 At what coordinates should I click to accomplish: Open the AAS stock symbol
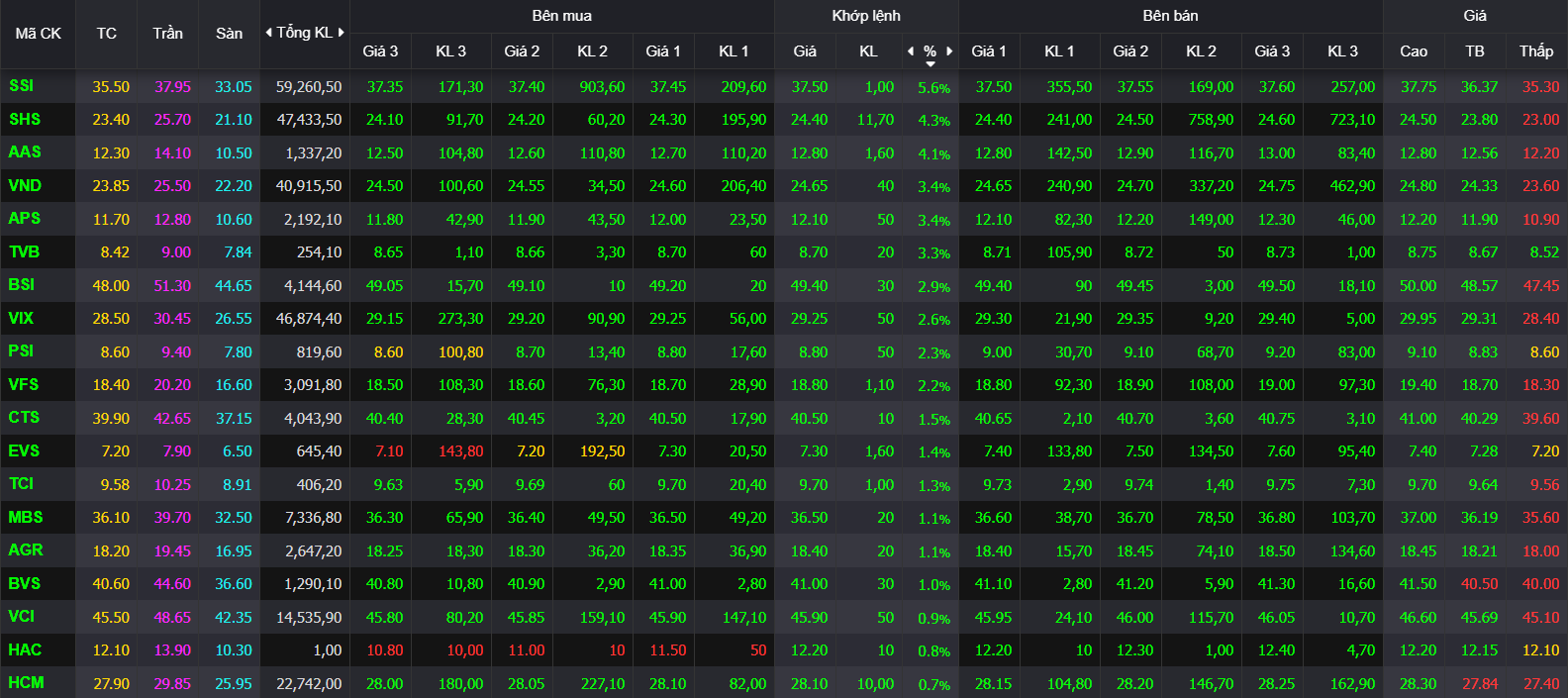click(x=25, y=152)
